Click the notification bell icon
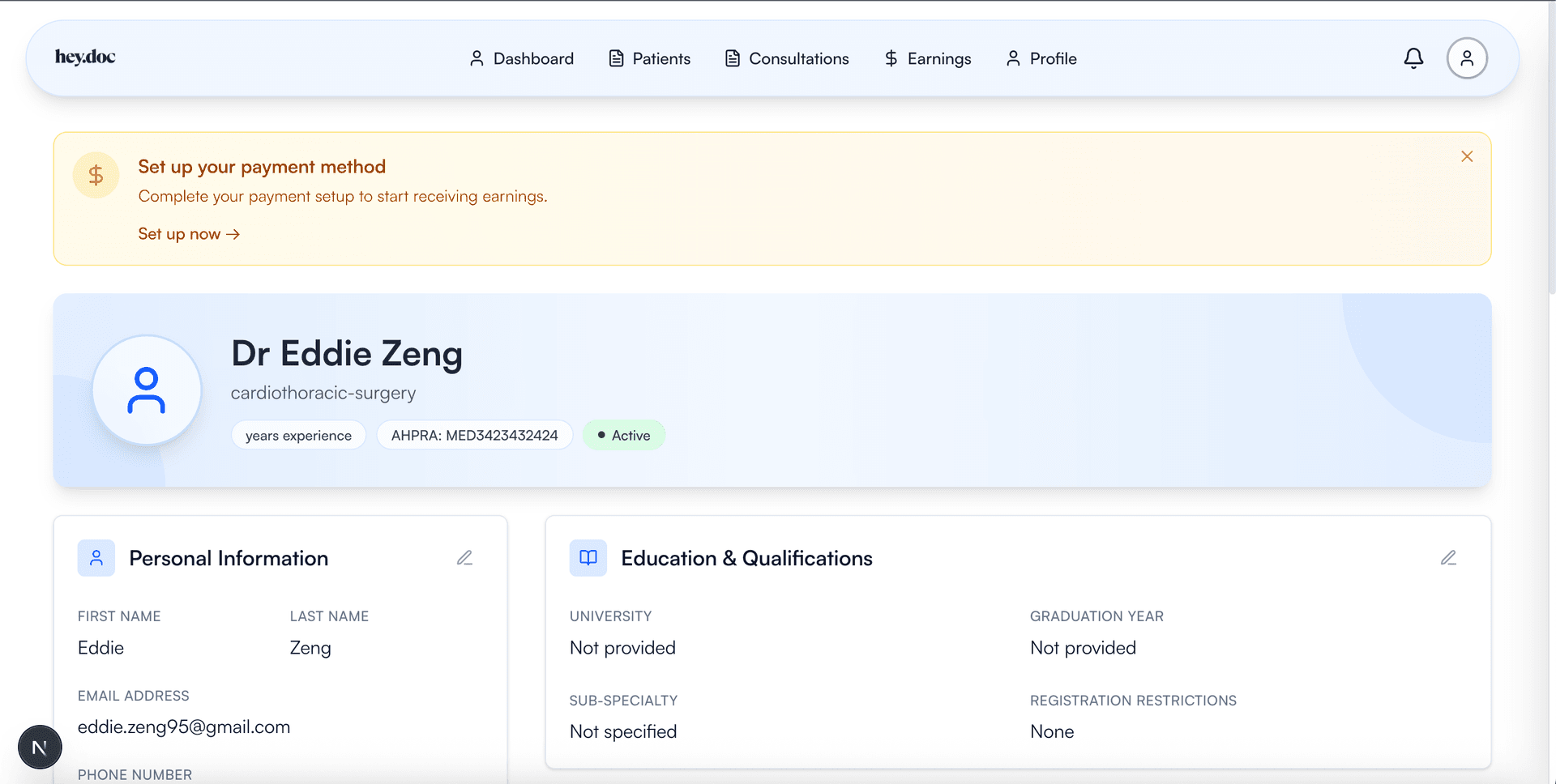The height and width of the screenshot is (784, 1556). click(1413, 58)
